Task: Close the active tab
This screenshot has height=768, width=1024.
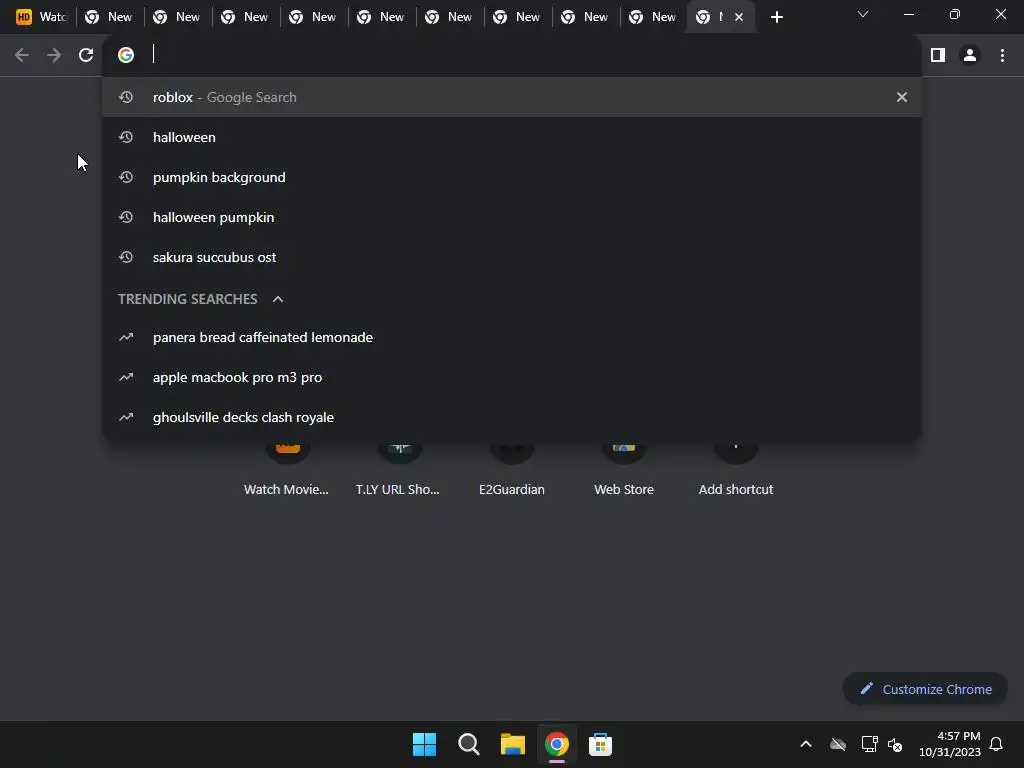Action: point(739,17)
